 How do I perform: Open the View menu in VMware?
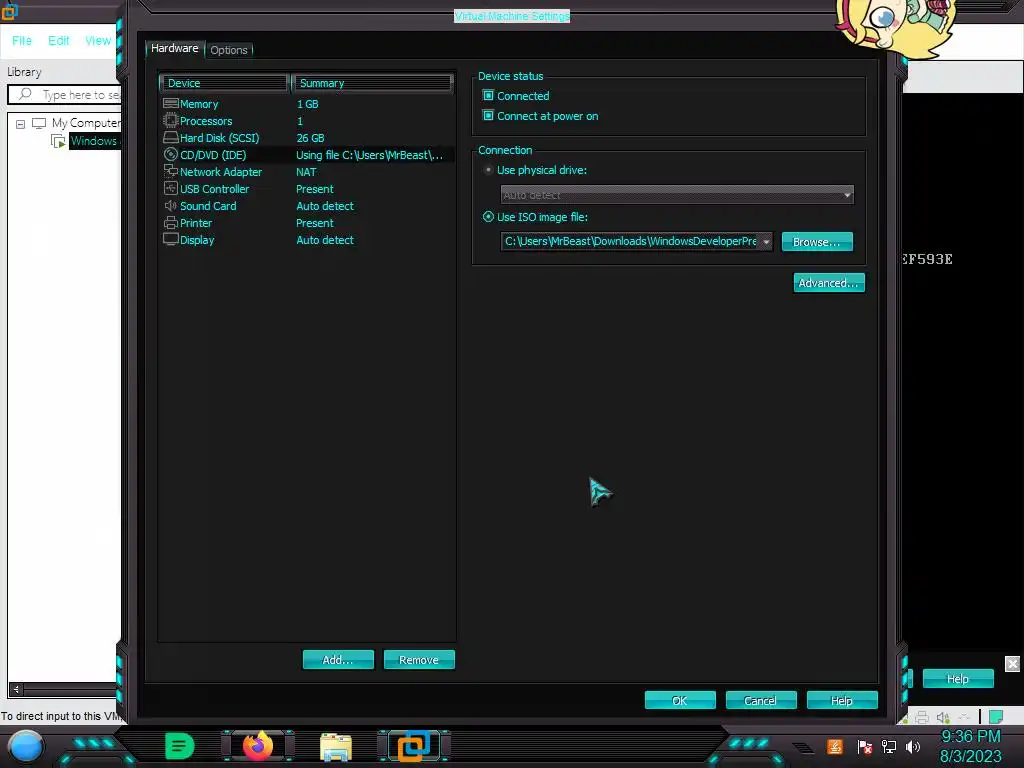point(98,40)
